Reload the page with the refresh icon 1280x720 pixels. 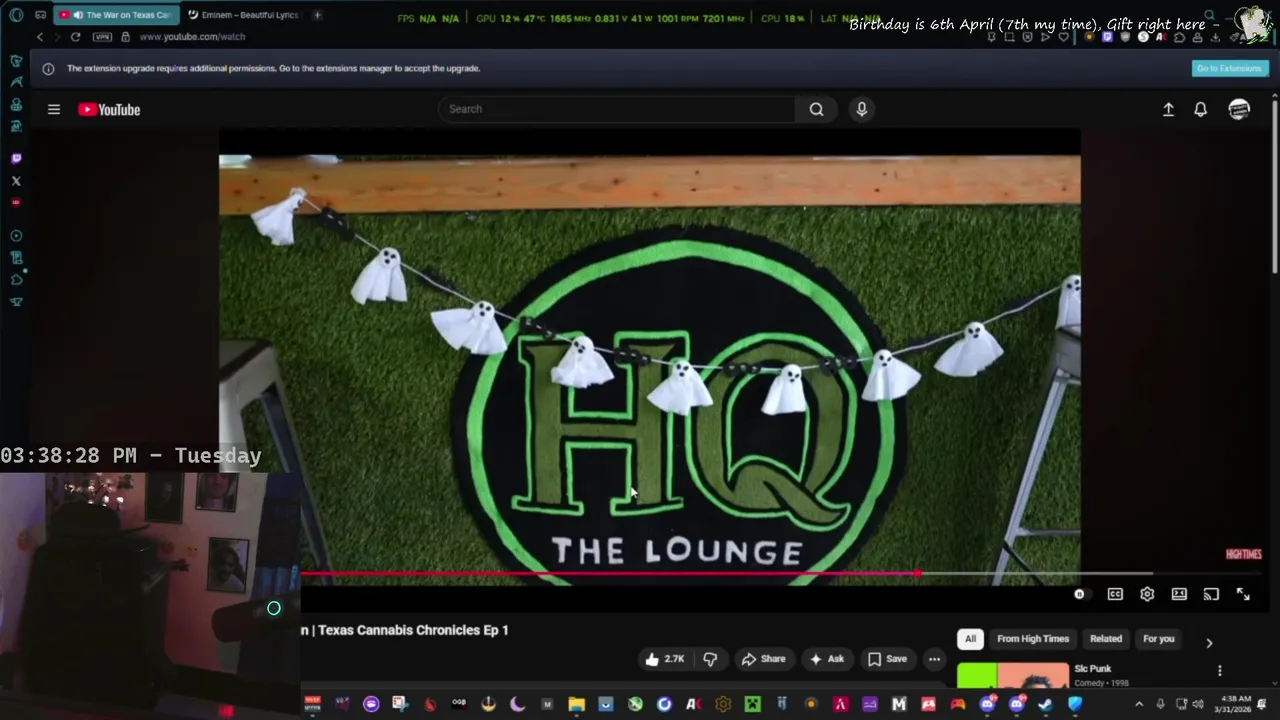coord(75,37)
